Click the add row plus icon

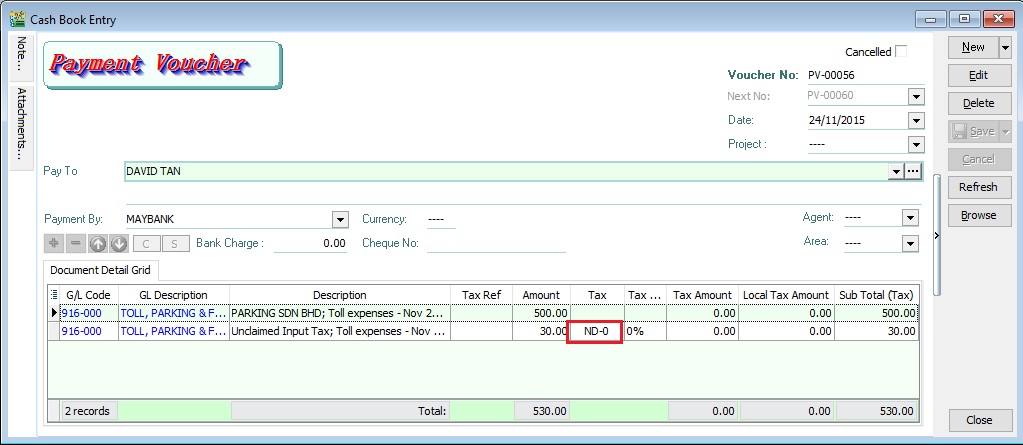click(x=55, y=243)
